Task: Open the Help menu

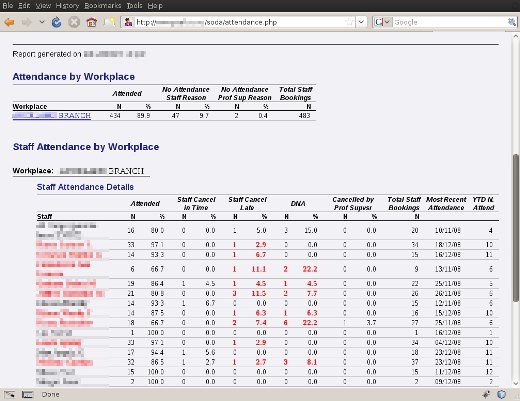Action: point(155,6)
